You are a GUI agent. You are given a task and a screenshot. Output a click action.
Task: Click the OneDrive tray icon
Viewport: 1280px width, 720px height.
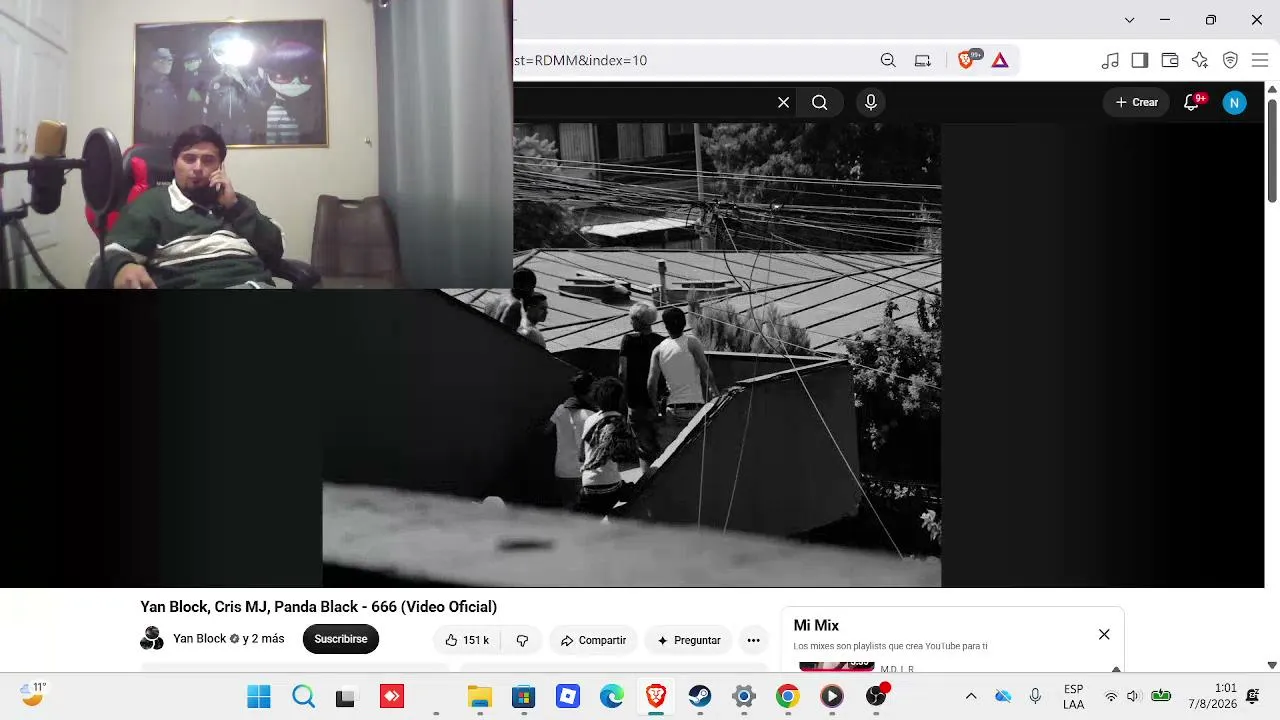1003,696
